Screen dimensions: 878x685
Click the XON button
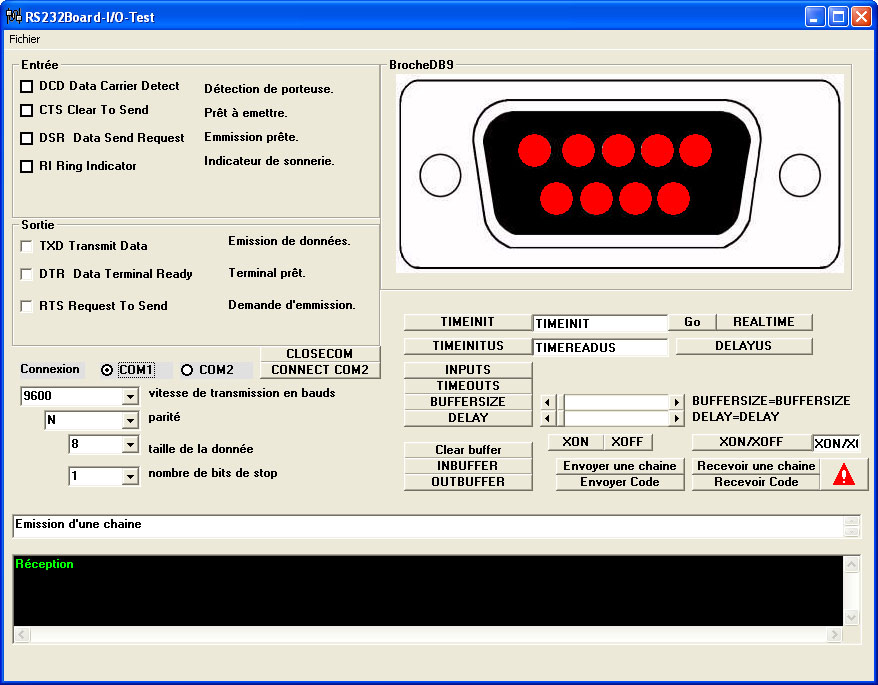[x=576, y=442]
